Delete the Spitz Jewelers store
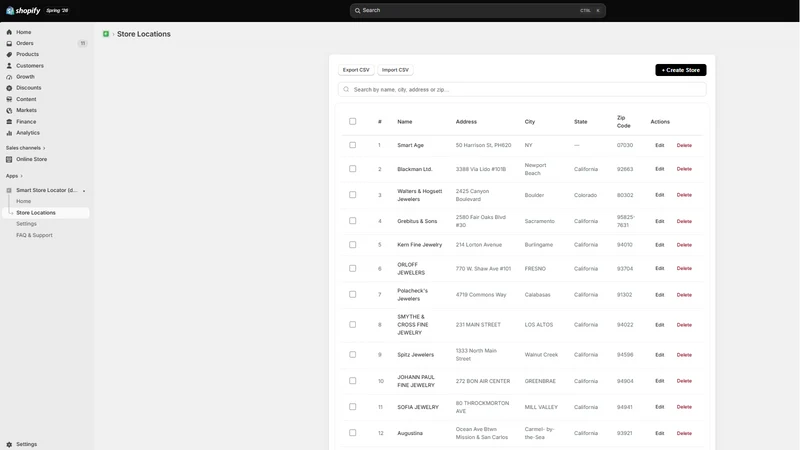 click(x=684, y=355)
